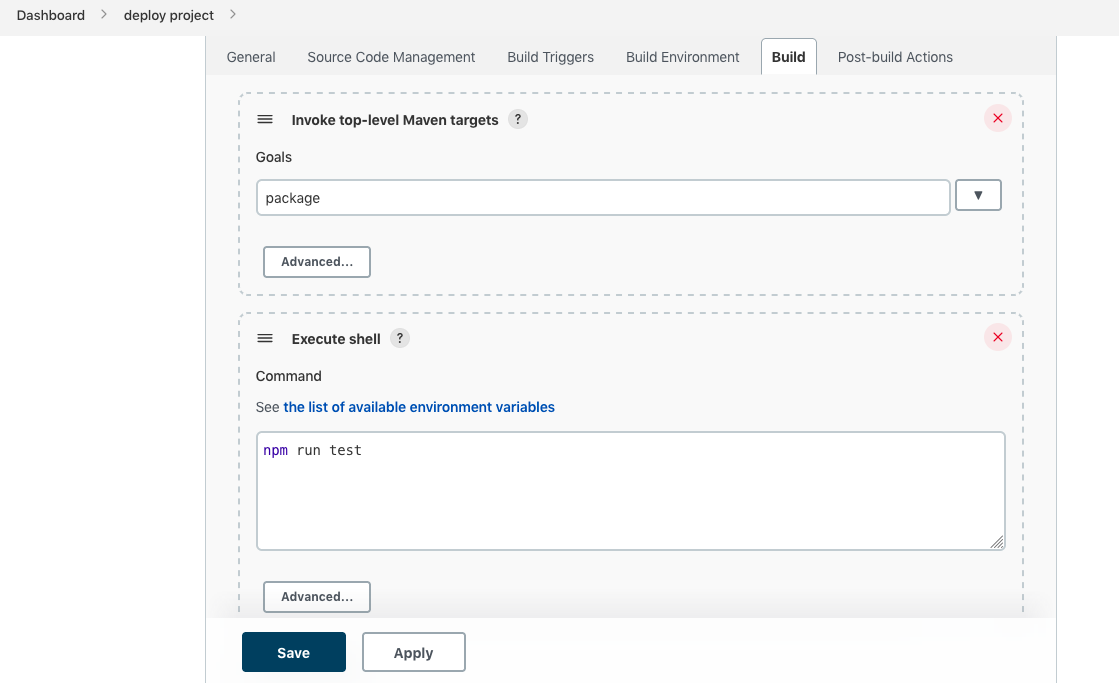The image size is (1119, 683).
Task: Select the Build Environment tab
Action: tap(682, 57)
